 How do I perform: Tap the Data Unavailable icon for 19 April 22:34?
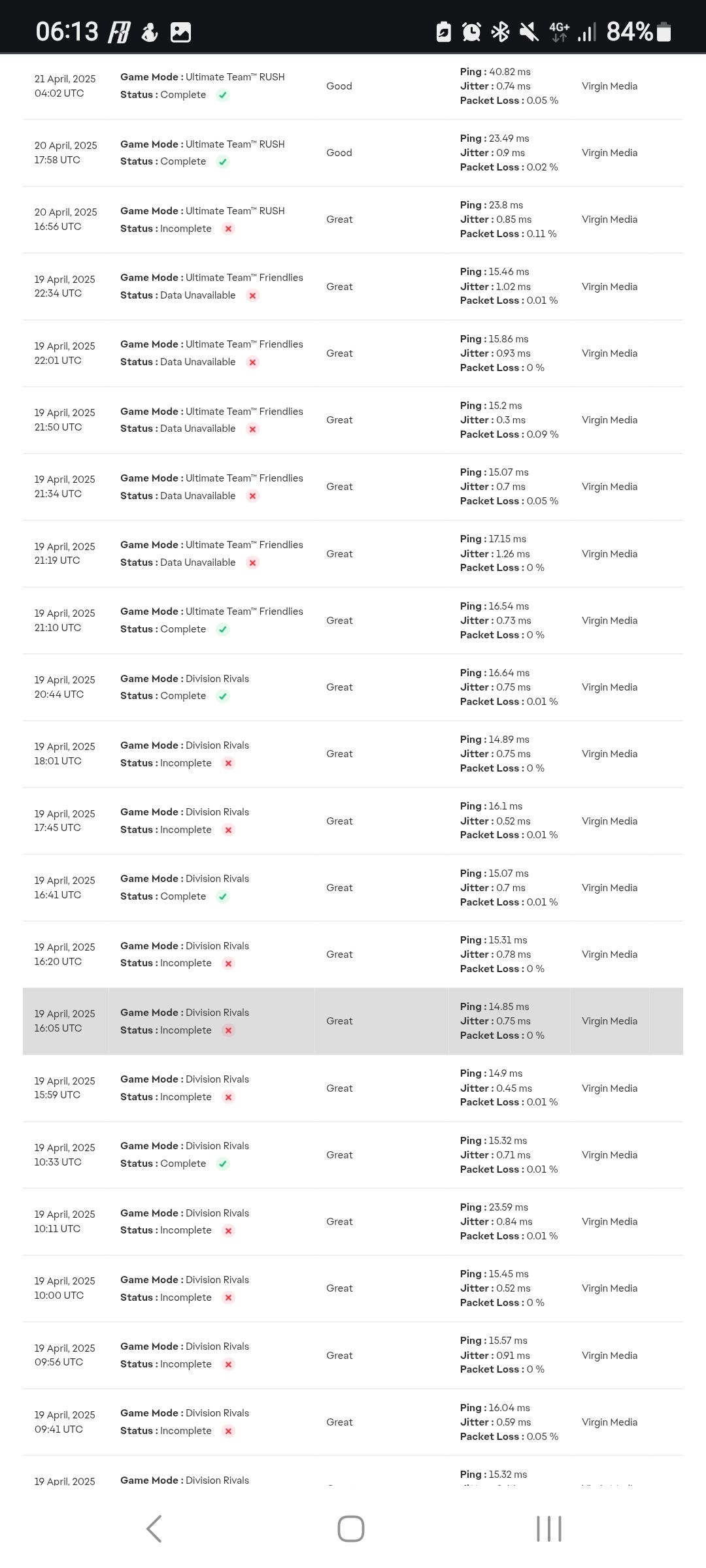click(x=252, y=295)
